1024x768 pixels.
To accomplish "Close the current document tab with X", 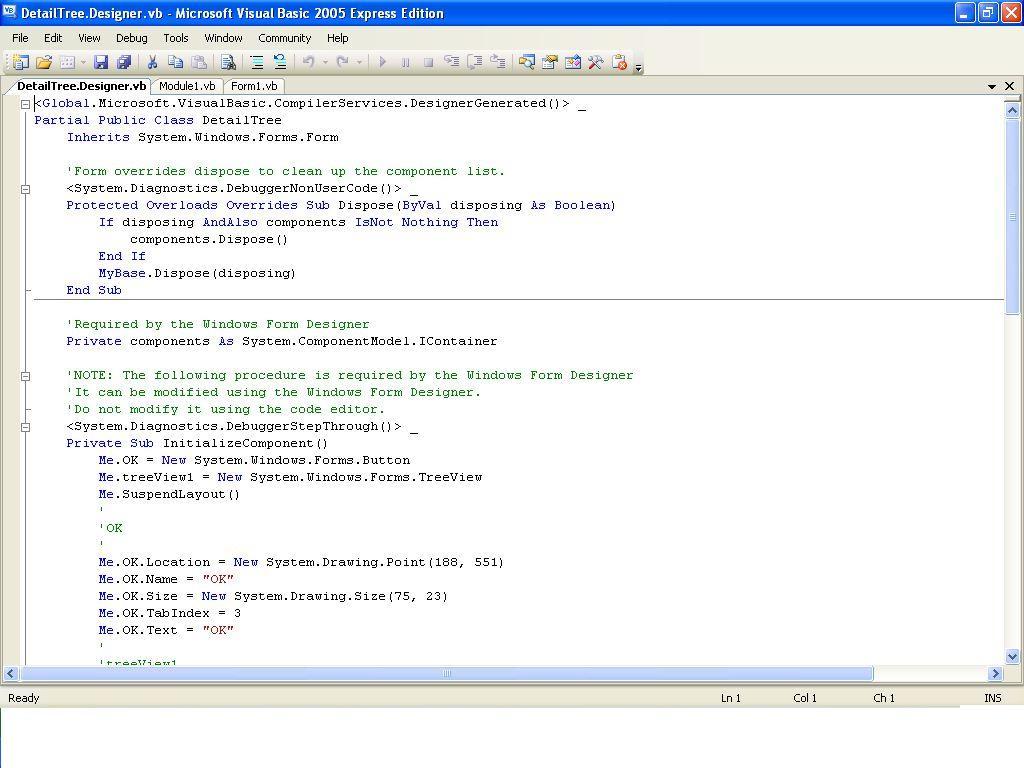I will pos(1010,86).
